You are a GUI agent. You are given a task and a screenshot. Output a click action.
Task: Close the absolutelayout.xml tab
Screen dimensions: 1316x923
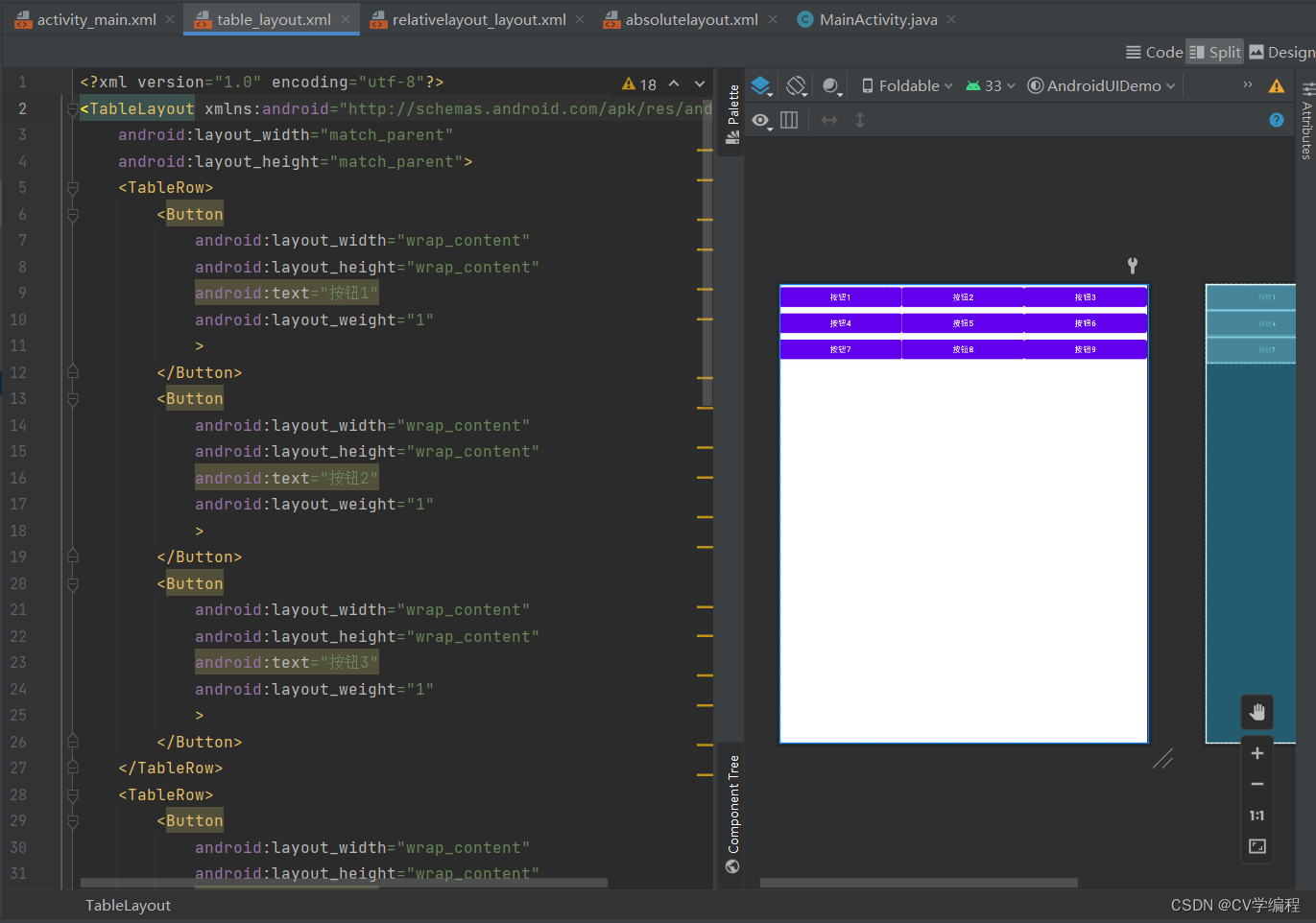(773, 19)
